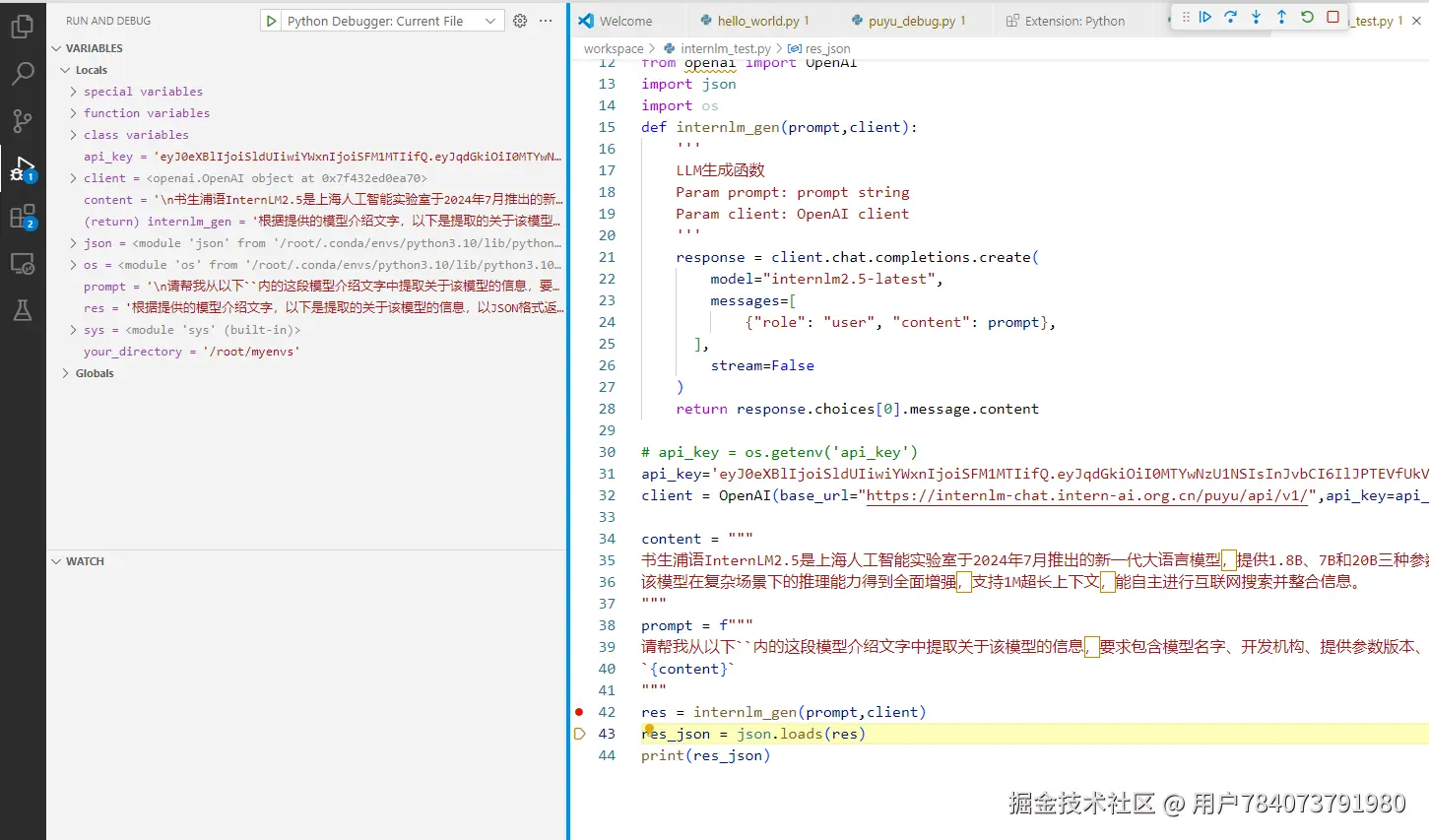Click Continue in the debug toolbar

[1205, 16]
